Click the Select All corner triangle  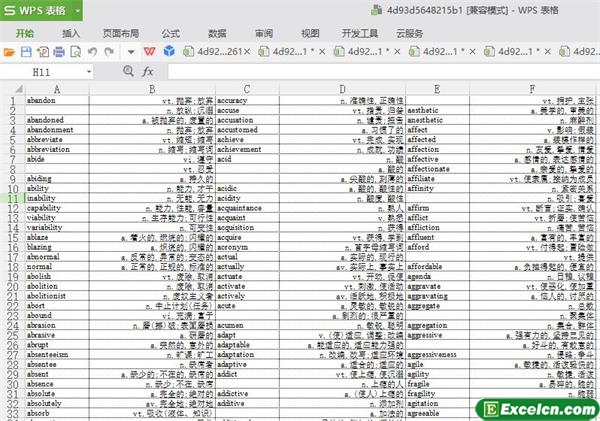[x=18, y=90]
